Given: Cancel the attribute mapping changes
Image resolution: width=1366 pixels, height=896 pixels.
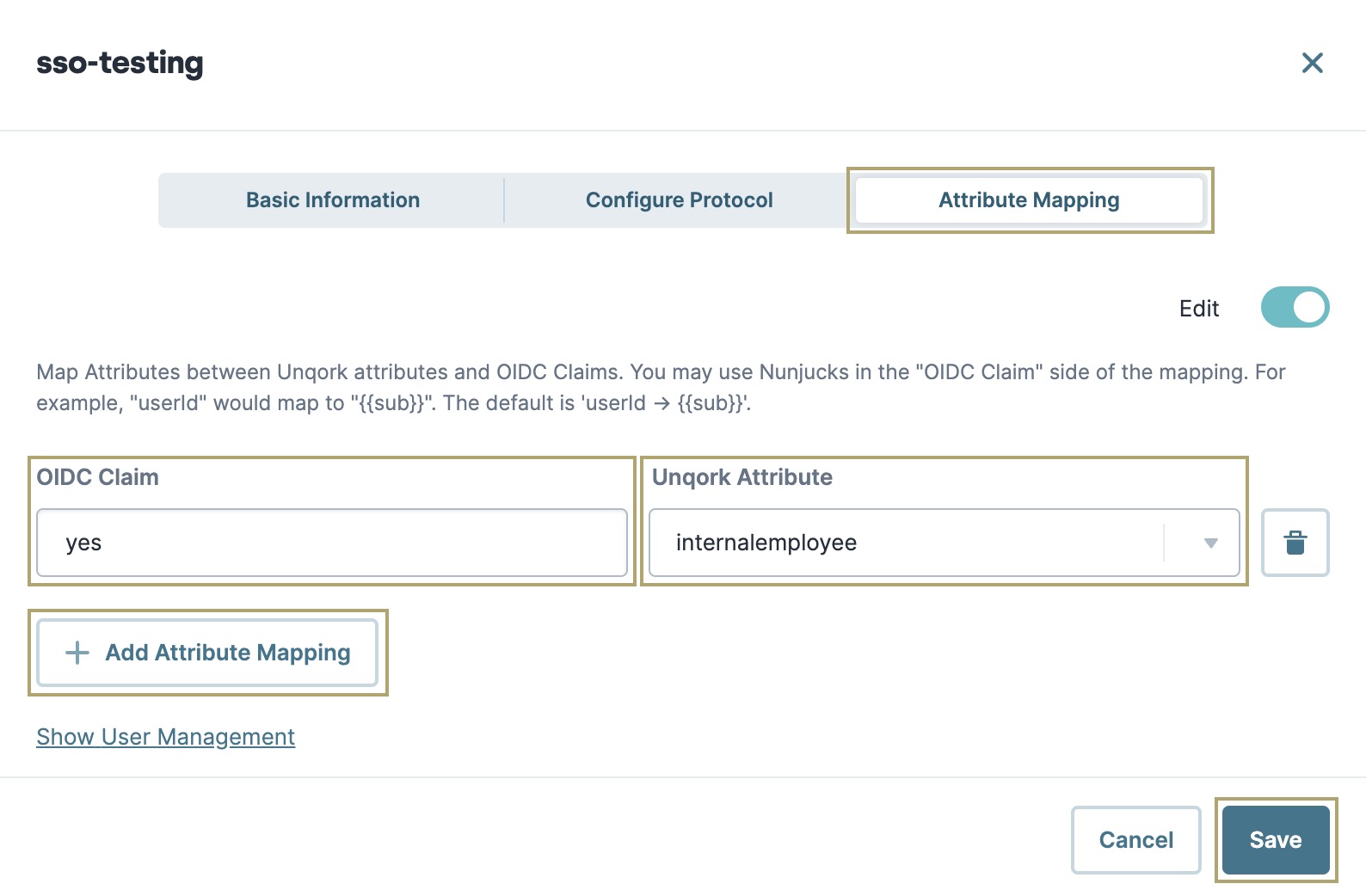Looking at the screenshot, I should click(1135, 840).
